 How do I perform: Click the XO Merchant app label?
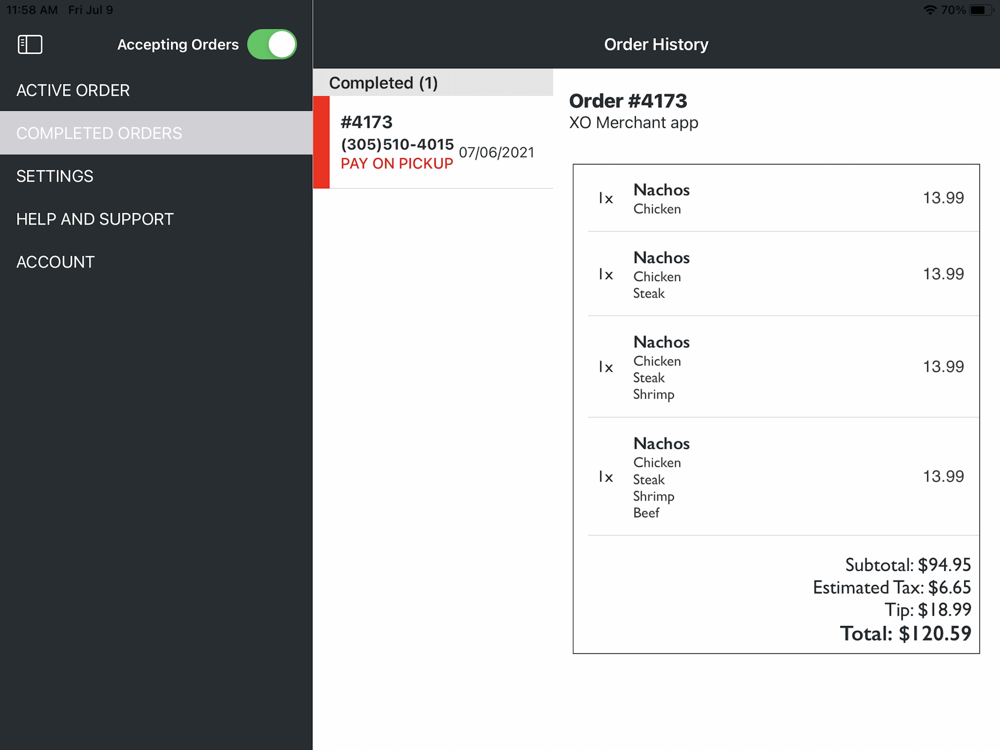pyautogui.click(x=633, y=122)
